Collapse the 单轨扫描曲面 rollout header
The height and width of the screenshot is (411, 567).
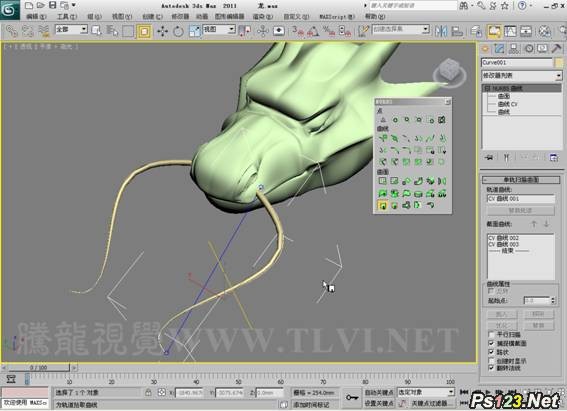[x=521, y=180]
